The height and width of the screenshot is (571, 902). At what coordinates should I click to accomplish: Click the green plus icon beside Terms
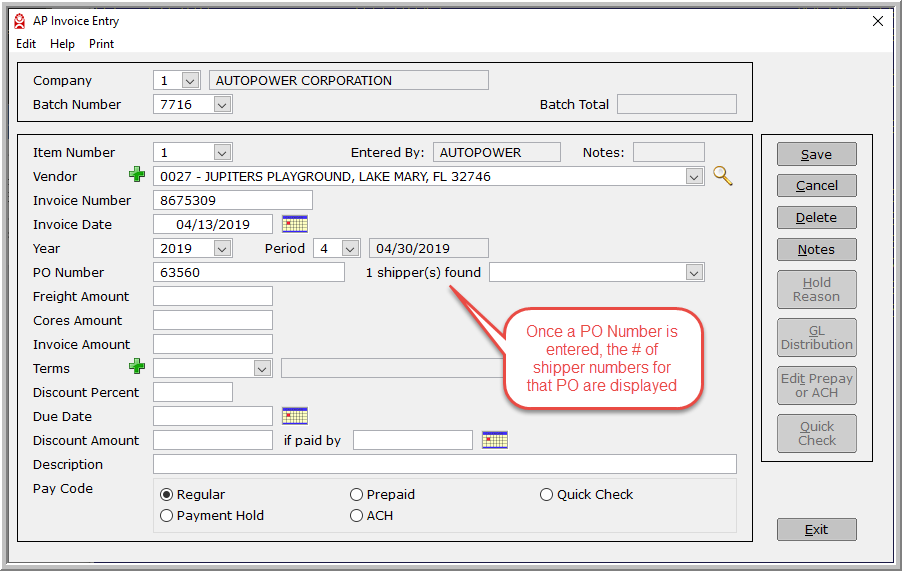137,368
